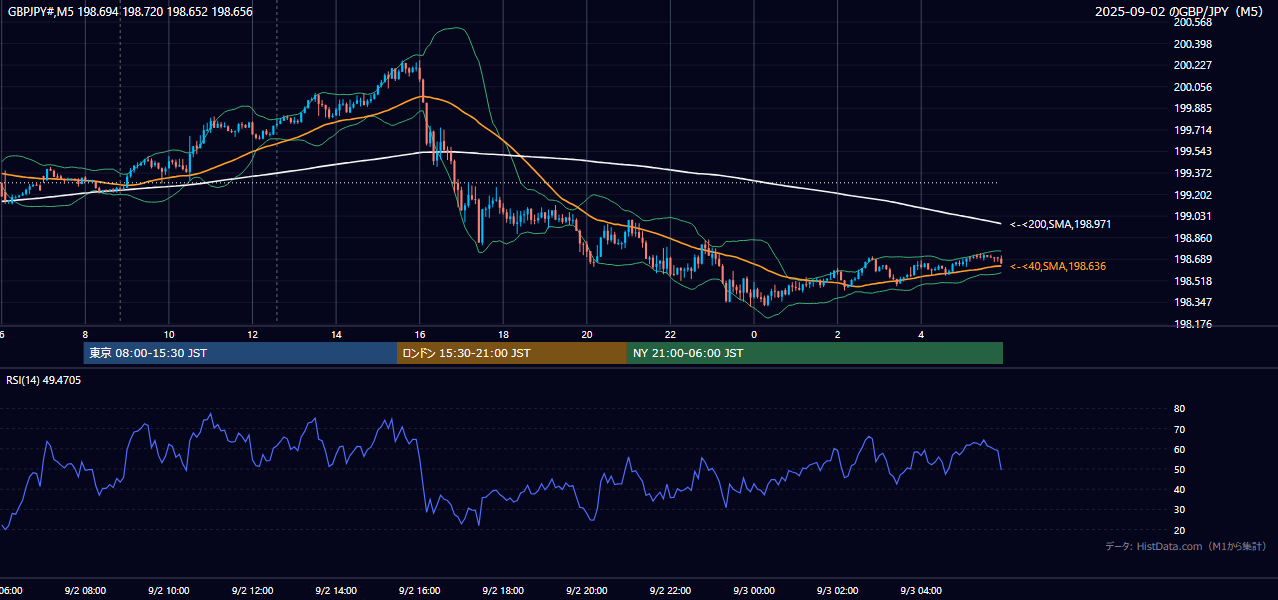Click RSI axis level 80
The height and width of the screenshot is (600, 1278).
click(x=1179, y=409)
